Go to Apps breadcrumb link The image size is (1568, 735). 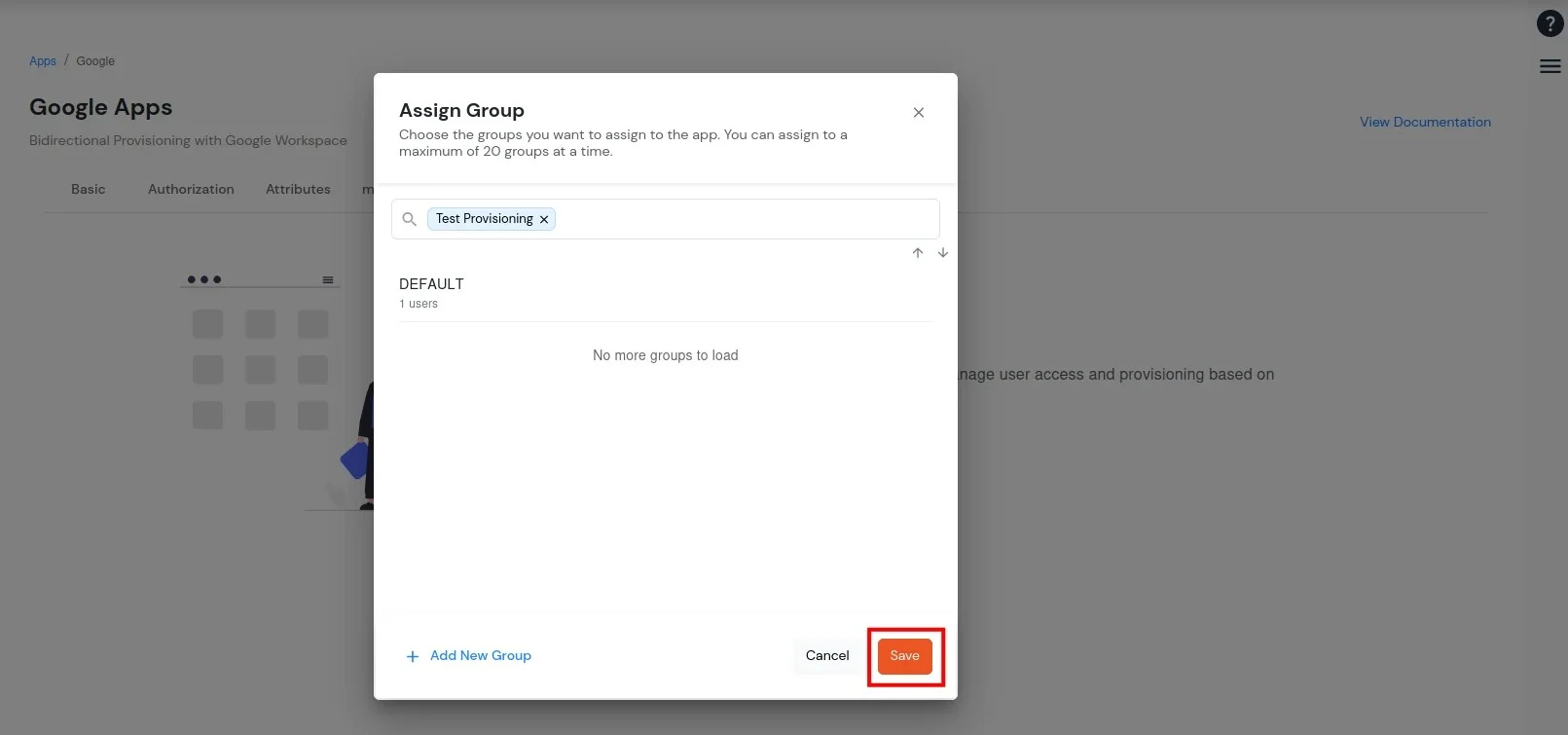43,60
